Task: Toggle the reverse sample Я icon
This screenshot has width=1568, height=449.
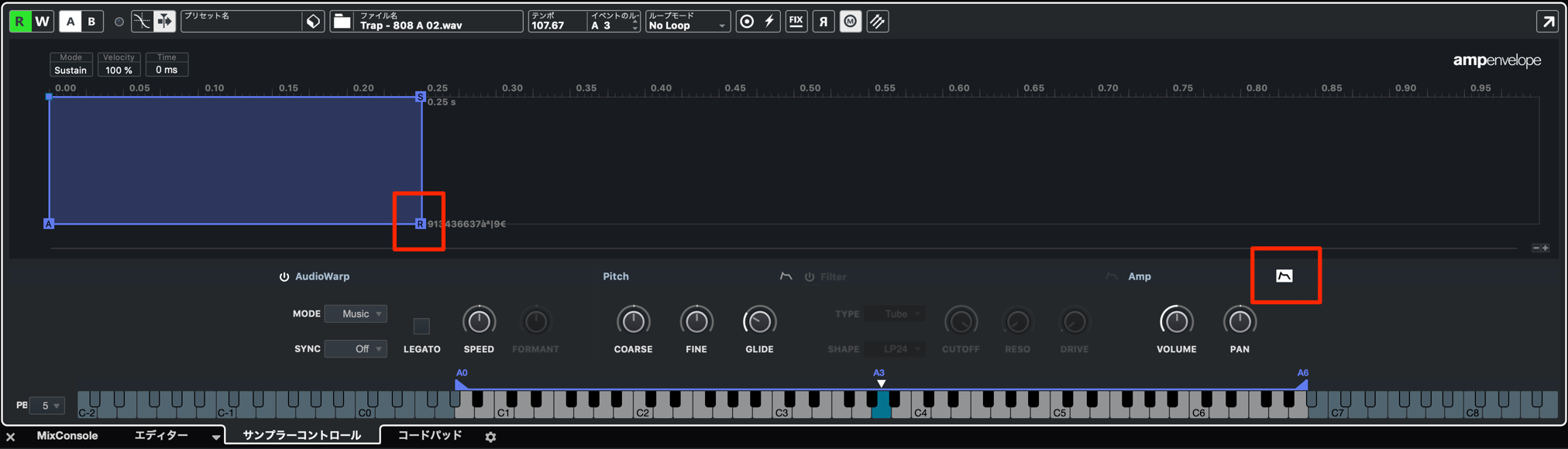Action: tap(824, 22)
